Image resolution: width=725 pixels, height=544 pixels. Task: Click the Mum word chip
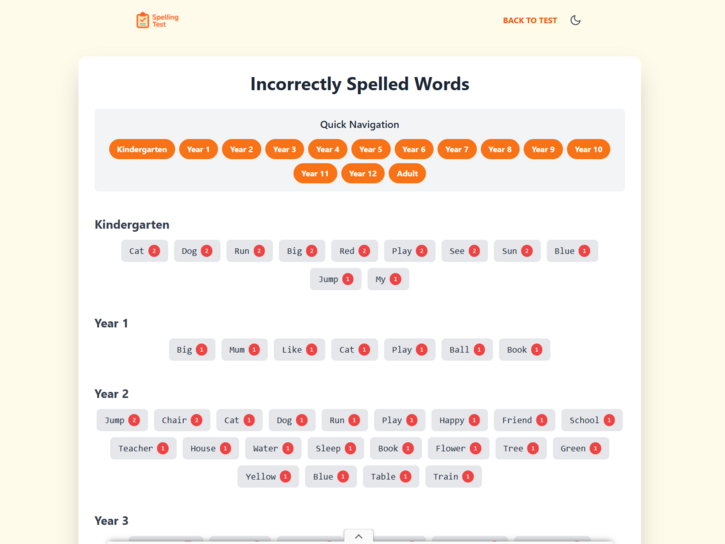[244, 350]
